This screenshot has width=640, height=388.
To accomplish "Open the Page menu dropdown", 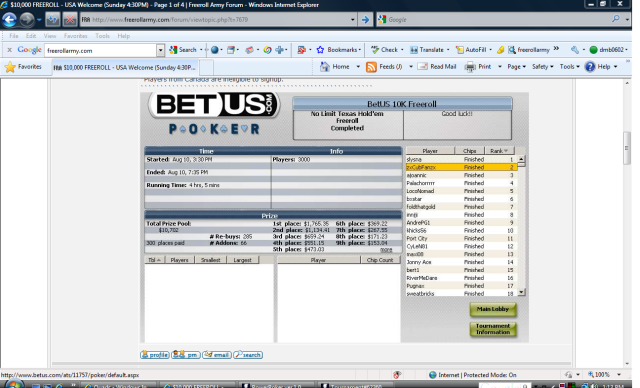I will 516,67.
